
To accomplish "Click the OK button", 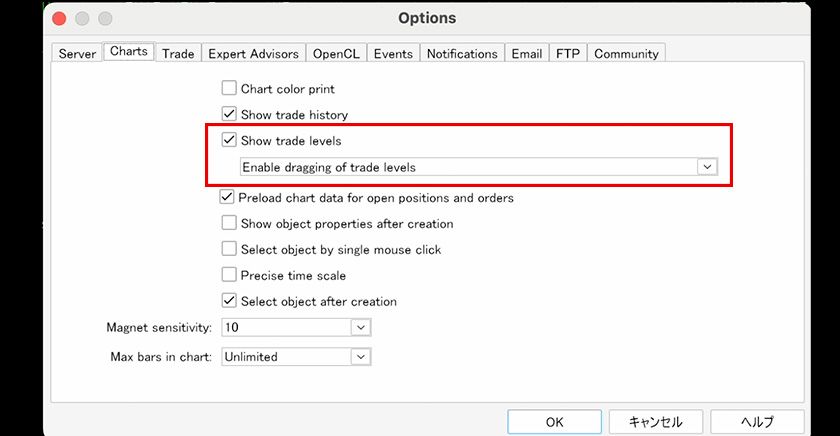I will point(554,421).
